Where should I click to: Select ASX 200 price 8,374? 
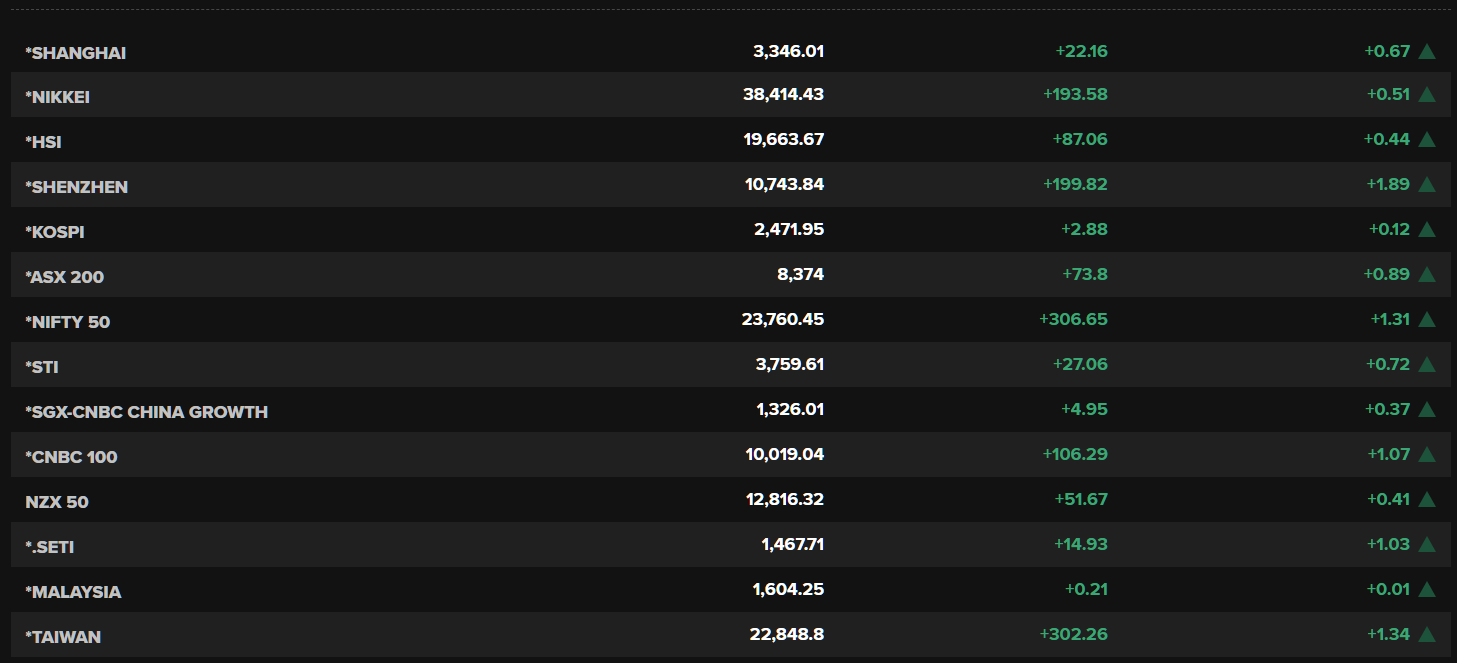pyautogui.click(x=803, y=274)
